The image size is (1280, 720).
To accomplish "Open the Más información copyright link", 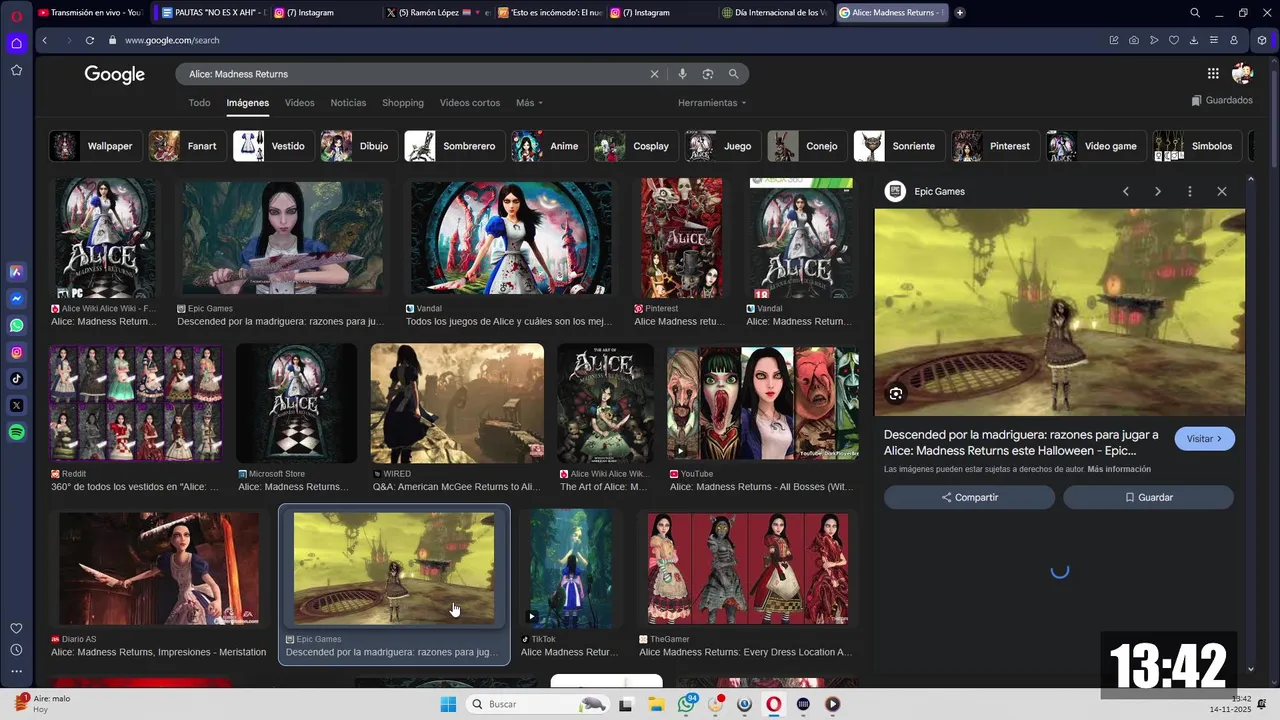I will [x=1119, y=469].
